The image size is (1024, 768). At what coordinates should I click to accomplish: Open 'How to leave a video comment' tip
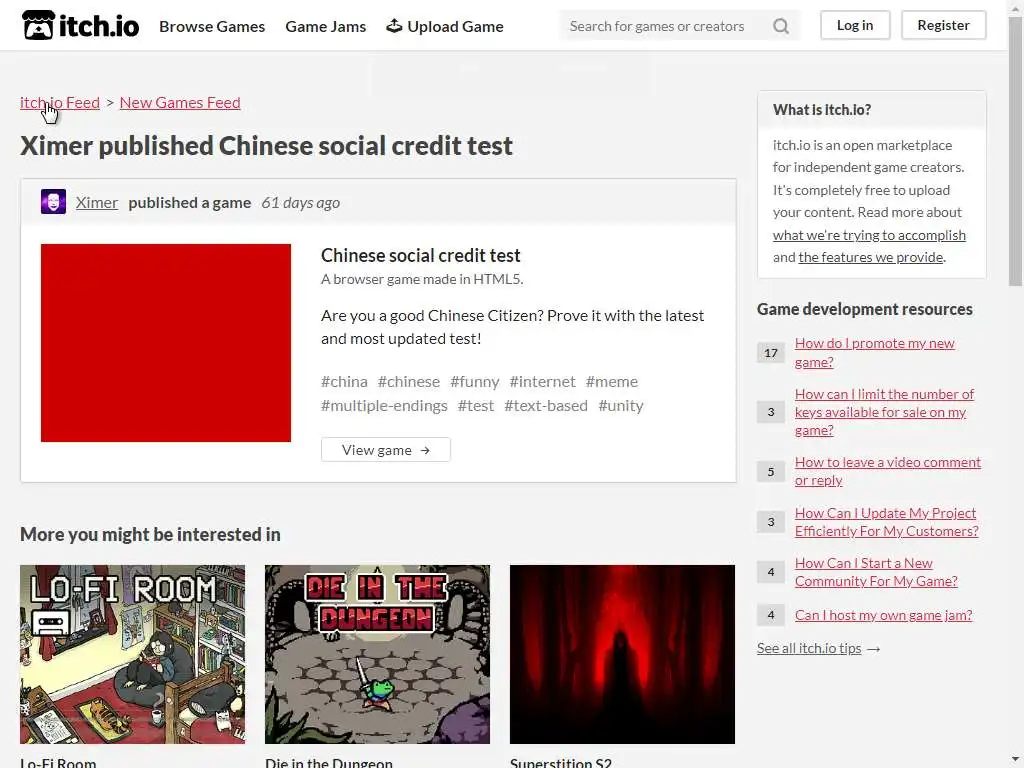click(888, 471)
